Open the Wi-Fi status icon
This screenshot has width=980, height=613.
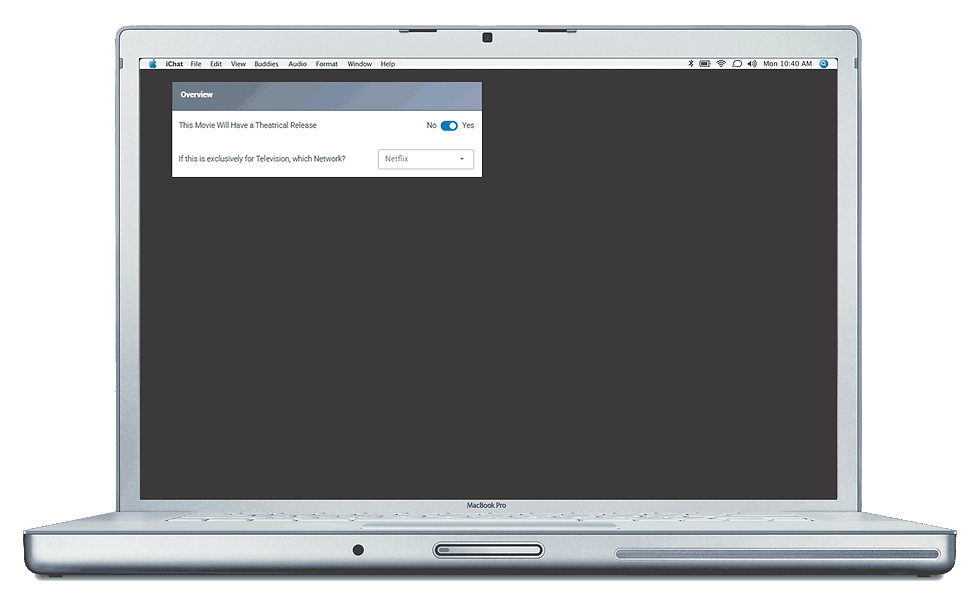pos(721,64)
